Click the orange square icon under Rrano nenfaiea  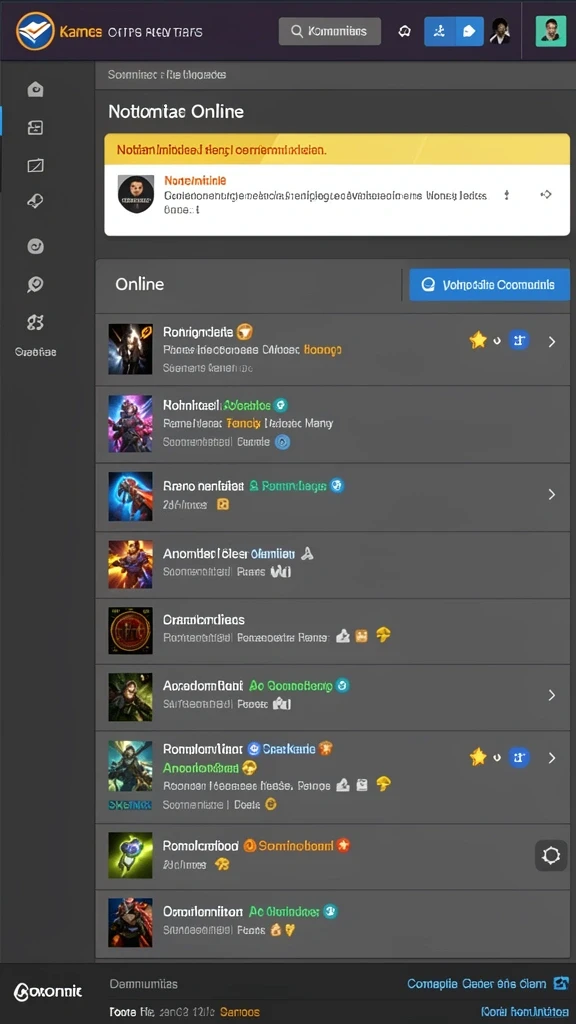[223, 504]
